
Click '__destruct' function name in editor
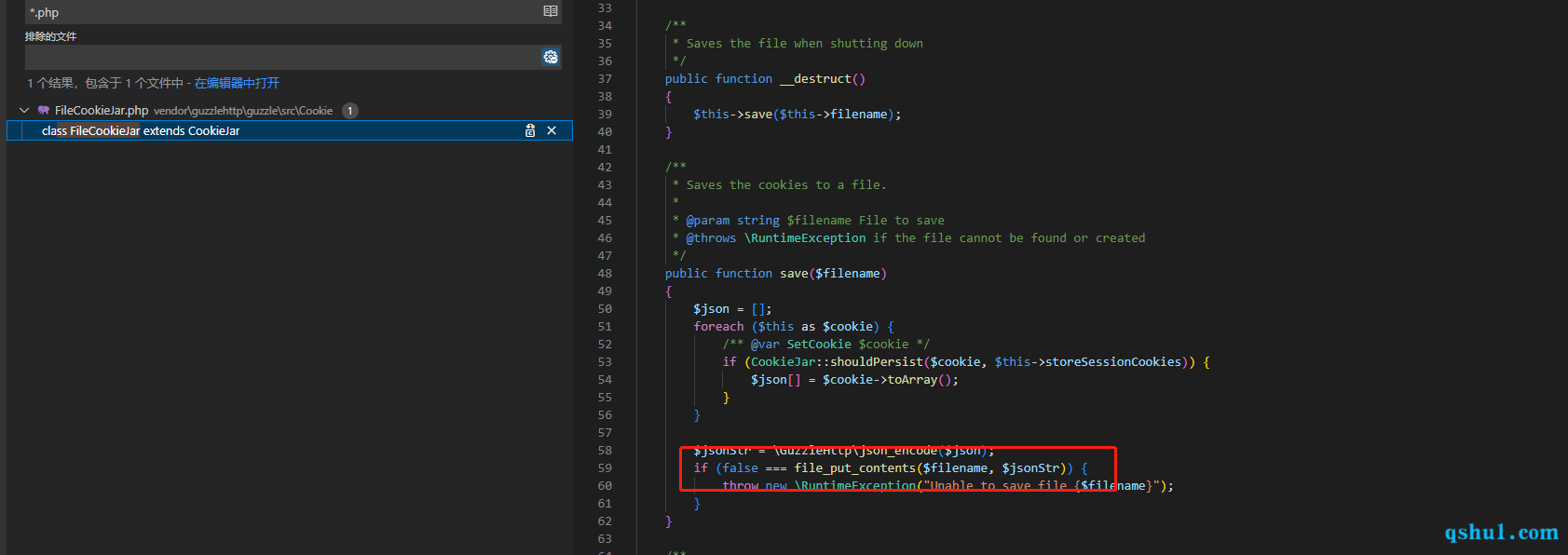815,79
